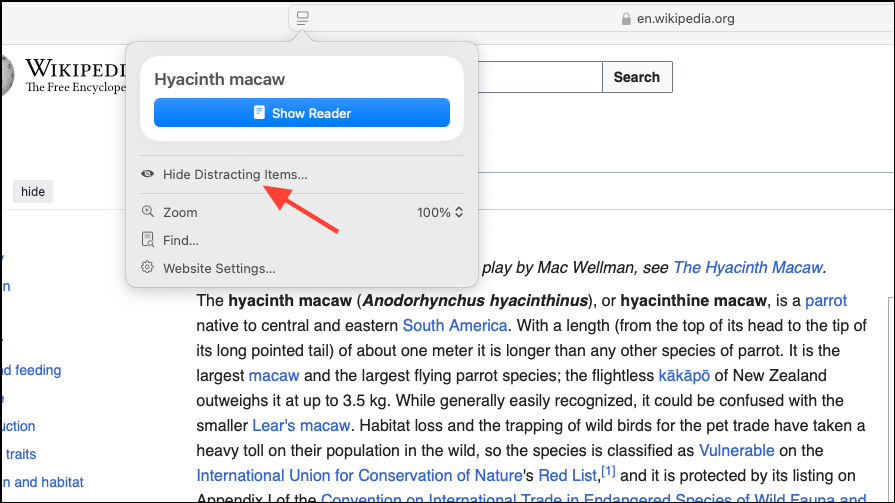The height and width of the screenshot is (503, 895).
Task: Click the Website Settings gear icon
Action: [147, 267]
